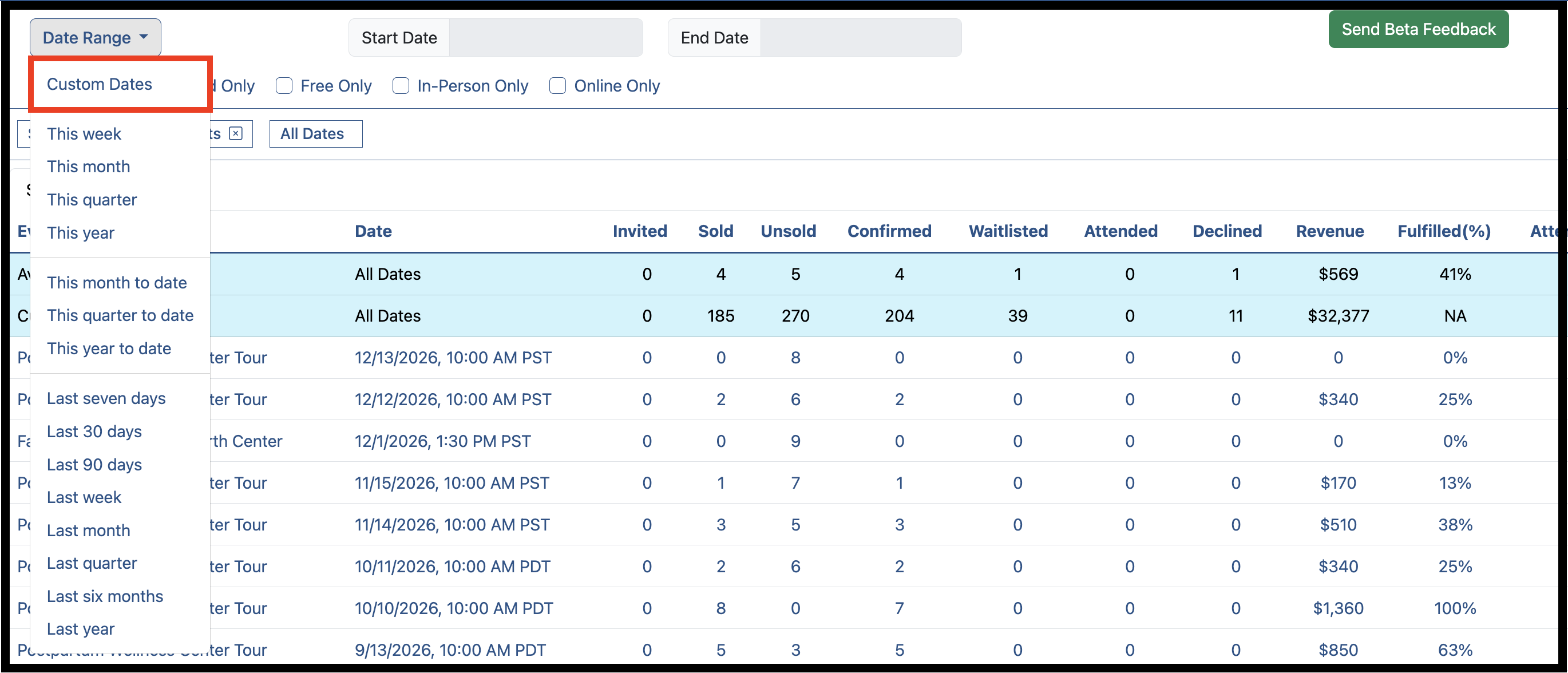
Task: Pick Last seven days option
Action: point(106,398)
